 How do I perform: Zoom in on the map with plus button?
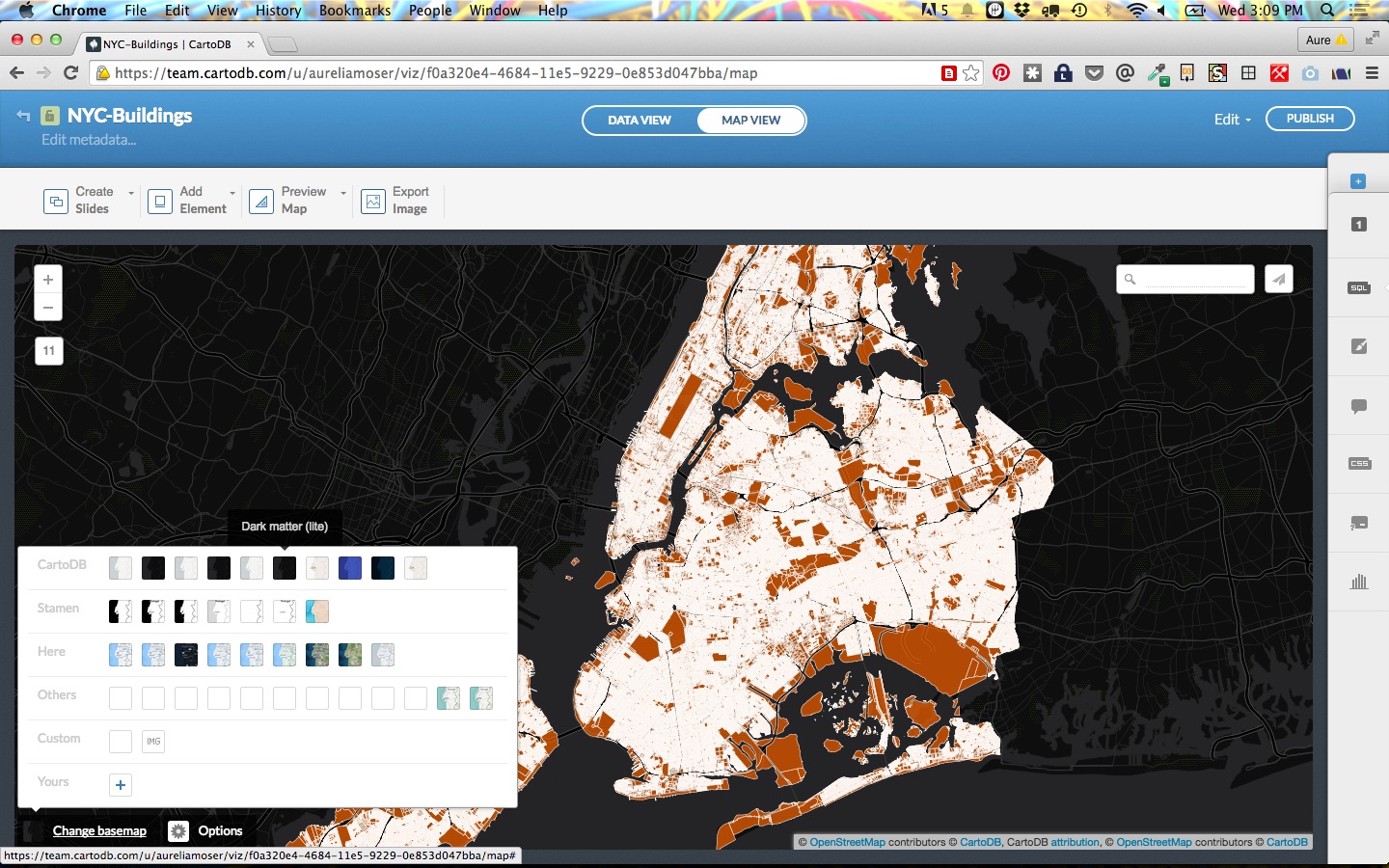click(x=48, y=280)
